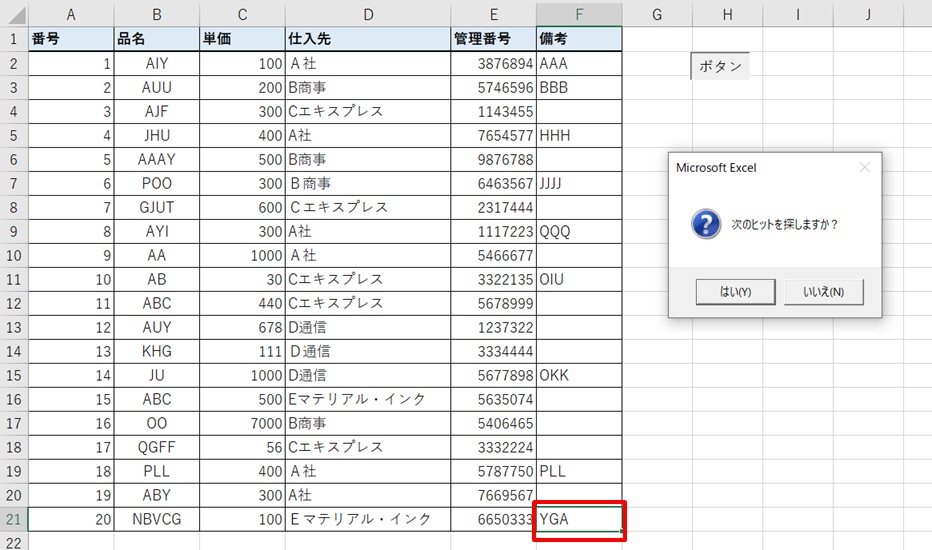Click dialog message 次のヒットを探しますか？
Screen dimensions: 932x550
coord(784,224)
